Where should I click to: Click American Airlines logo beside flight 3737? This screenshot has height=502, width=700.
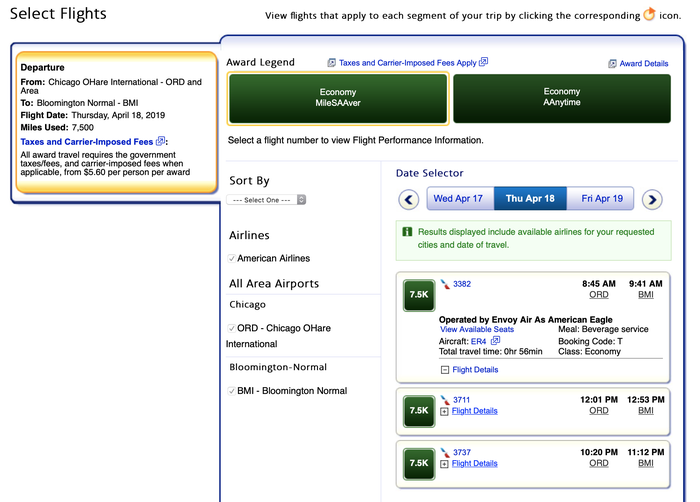pyautogui.click(x=445, y=452)
